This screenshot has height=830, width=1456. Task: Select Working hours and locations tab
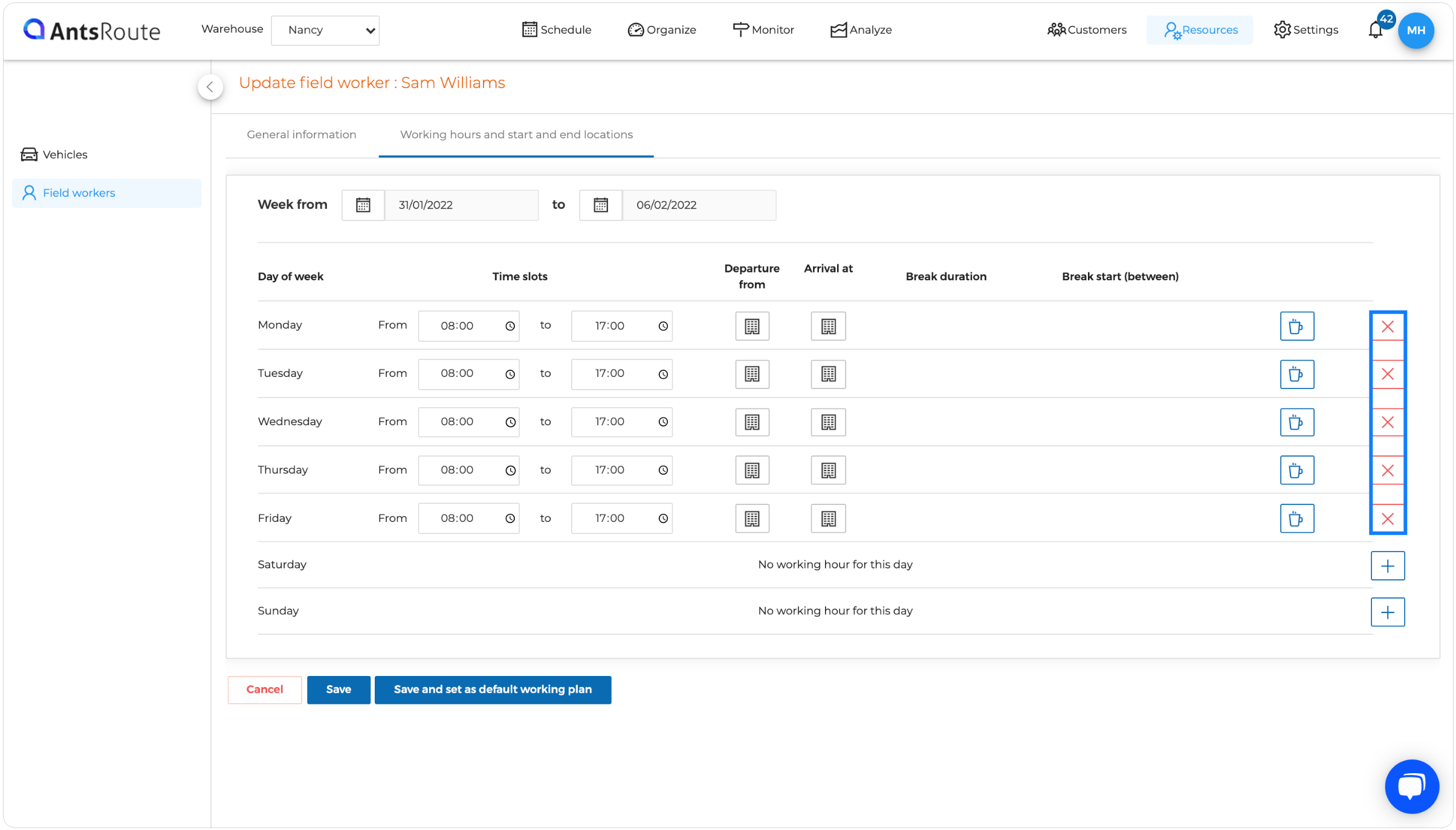(x=516, y=135)
